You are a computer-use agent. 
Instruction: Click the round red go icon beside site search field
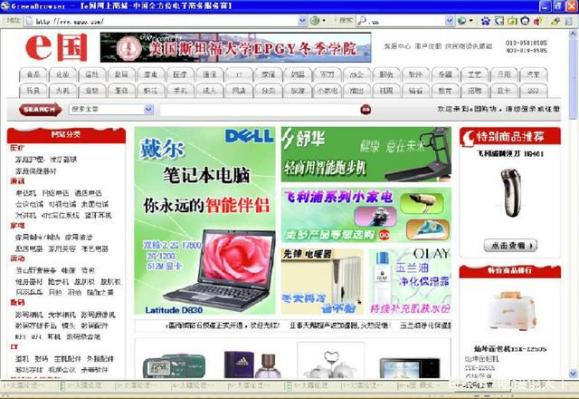tap(366, 110)
